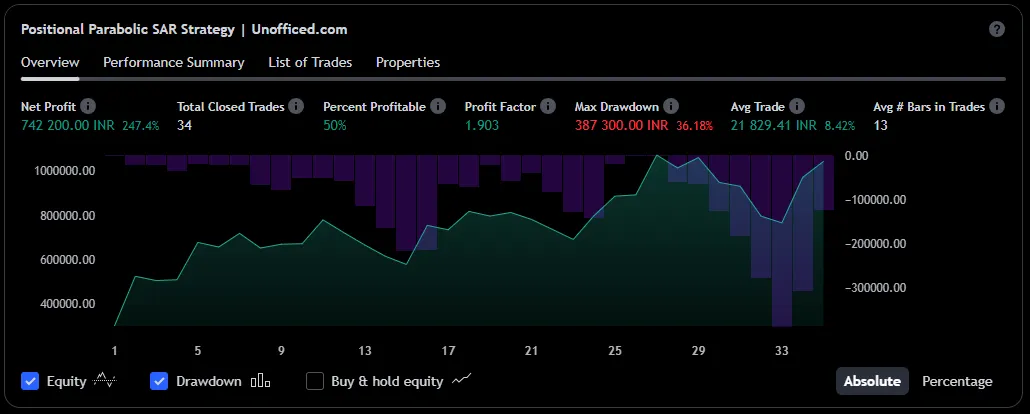Click the equity line chart icon in legend
The height and width of the screenshot is (414, 1030).
pos(105,381)
